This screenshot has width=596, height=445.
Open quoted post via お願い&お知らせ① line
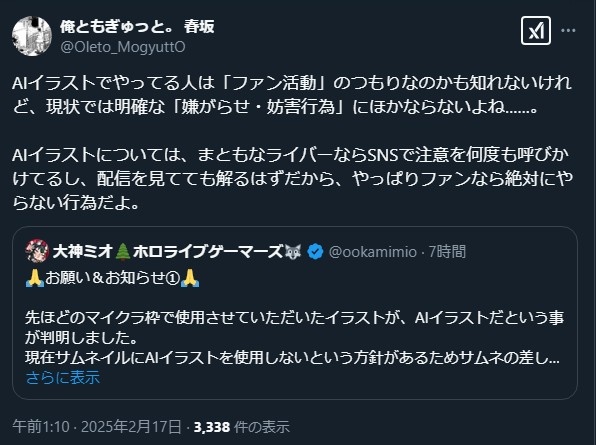tap(112, 278)
